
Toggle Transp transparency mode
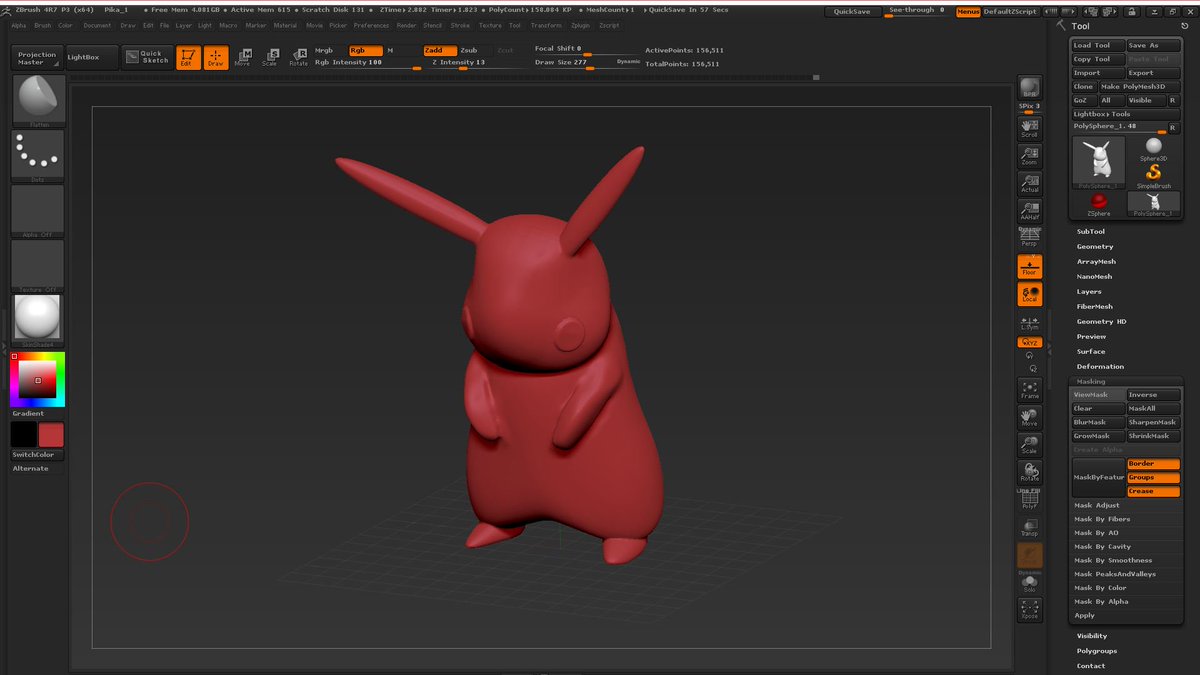point(1029,527)
